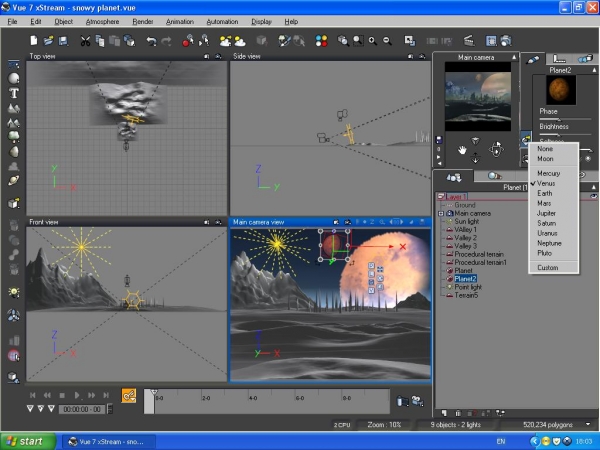Select None in the planet list
The height and width of the screenshot is (450, 600).
click(553, 148)
